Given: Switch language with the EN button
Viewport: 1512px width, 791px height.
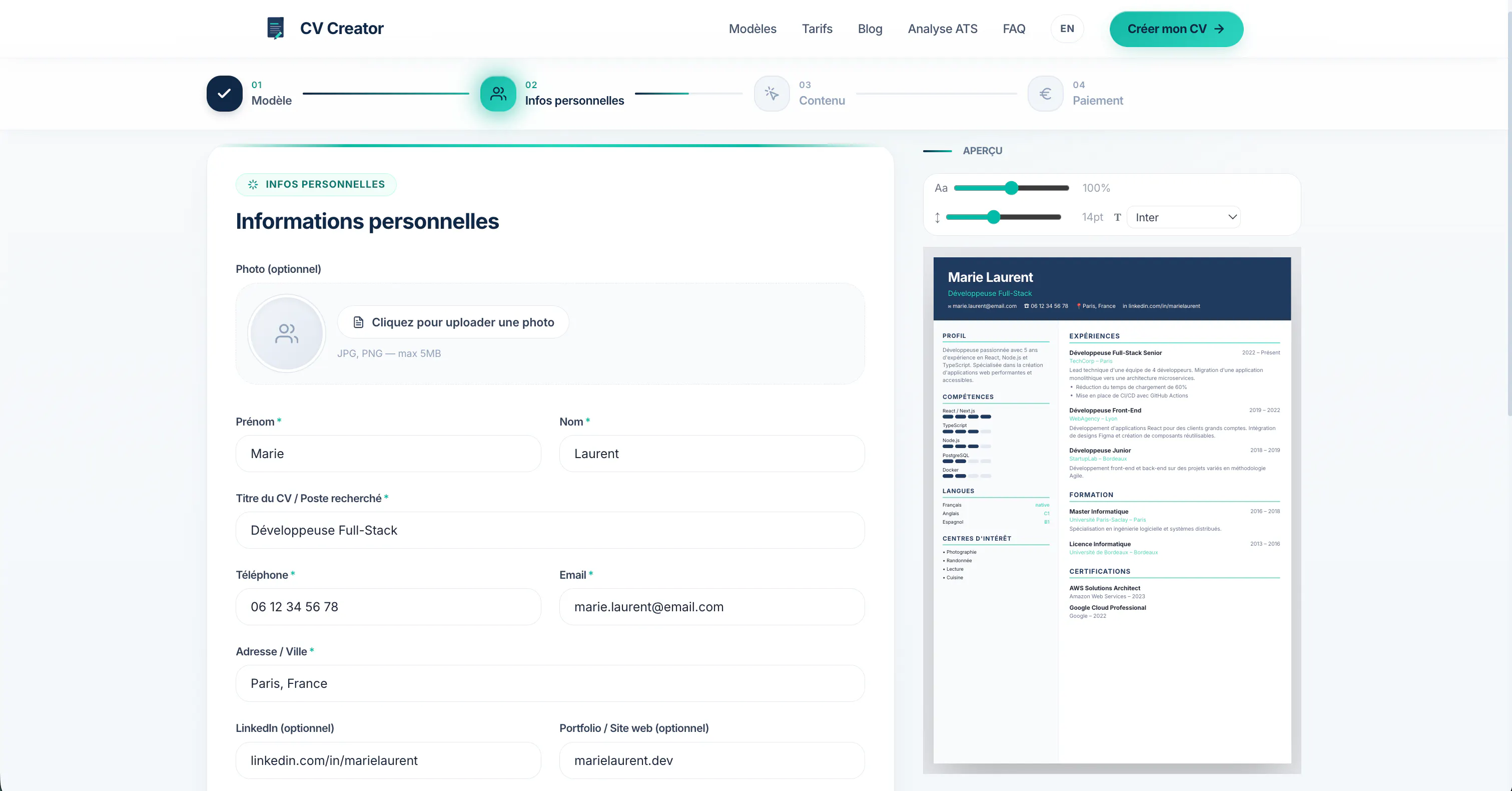Looking at the screenshot, I should click(x=1067, y=29).
